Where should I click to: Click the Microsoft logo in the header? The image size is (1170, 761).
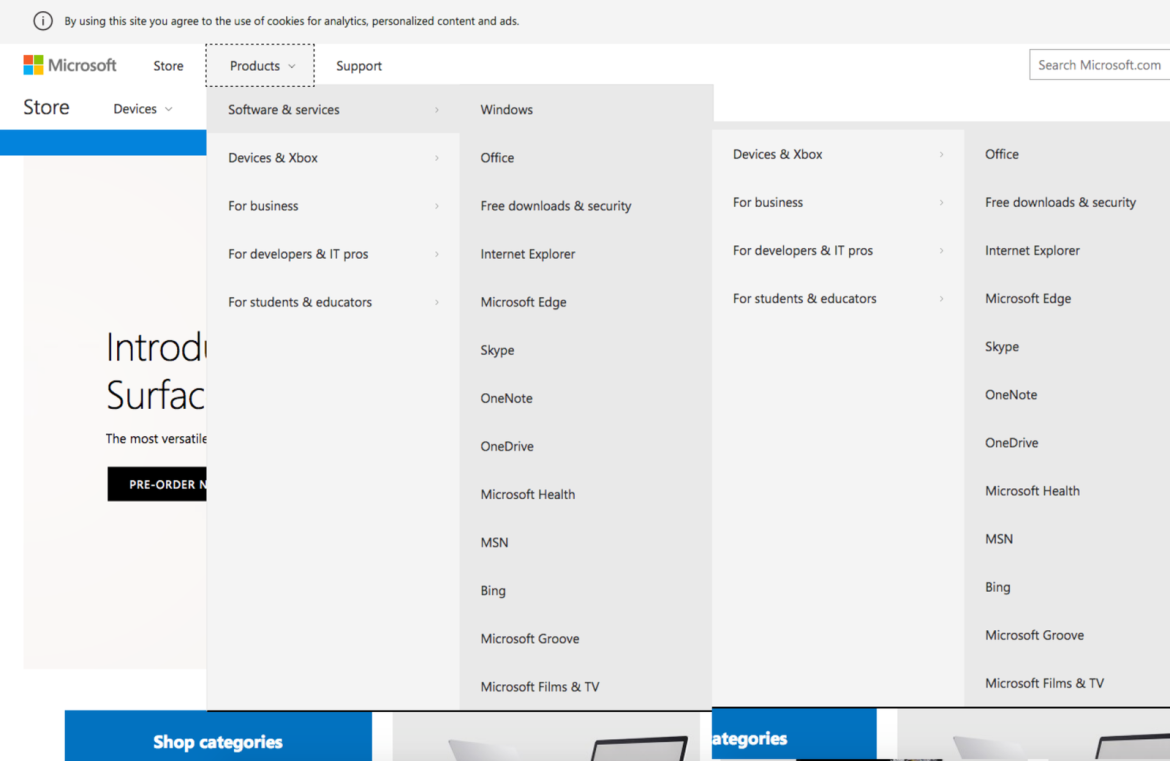point(70,66)
